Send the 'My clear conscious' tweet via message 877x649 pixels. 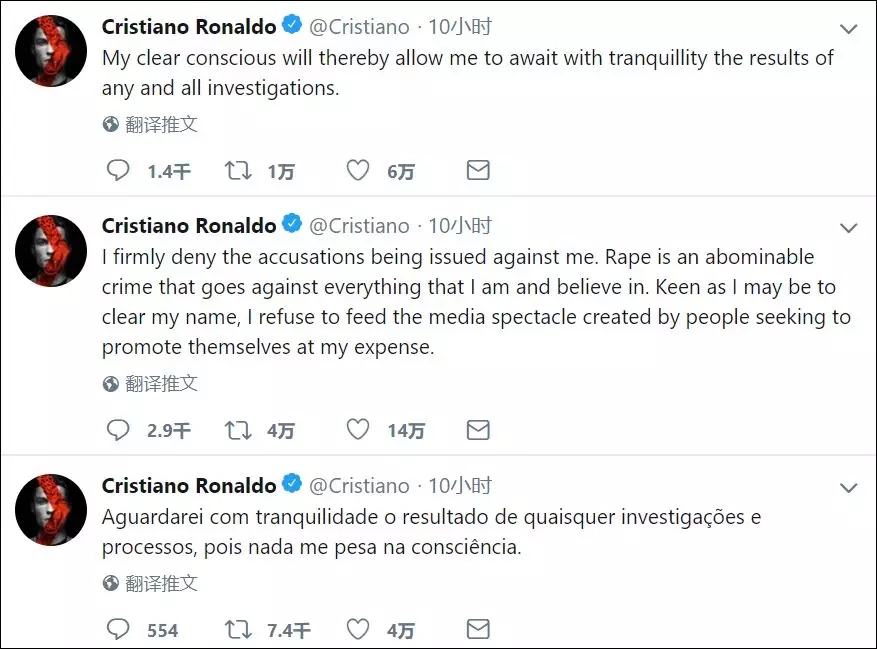click(478, 170)
